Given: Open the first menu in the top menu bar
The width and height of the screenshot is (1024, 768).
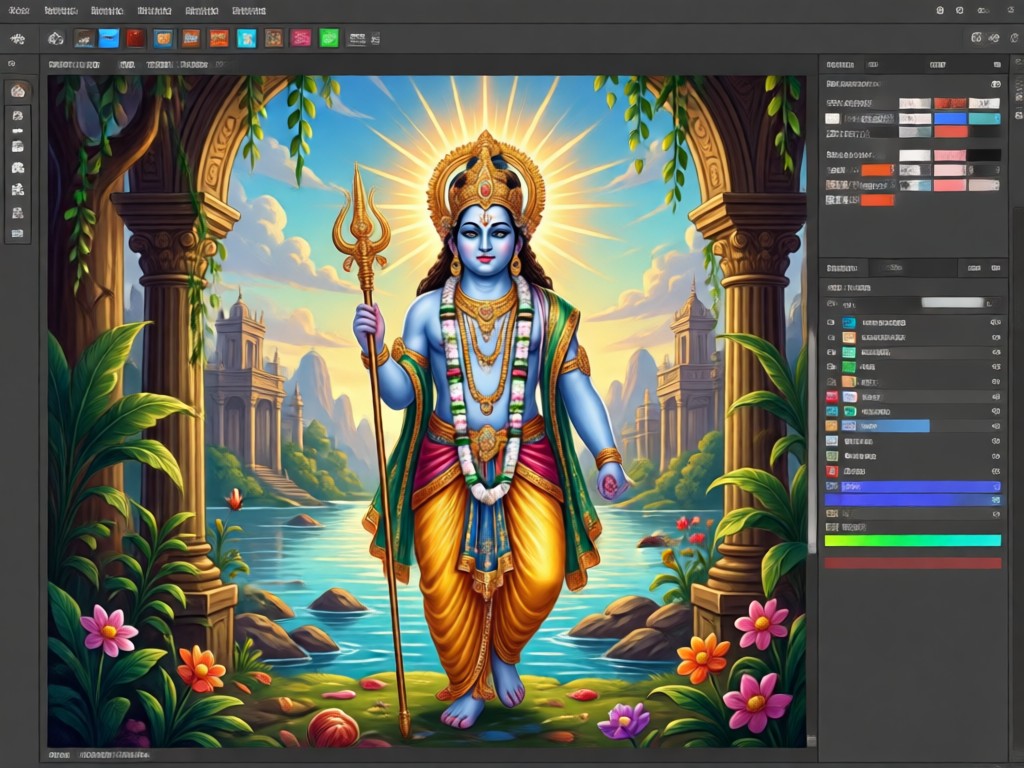Looking at the screenshot, I should tap(18, 11).
